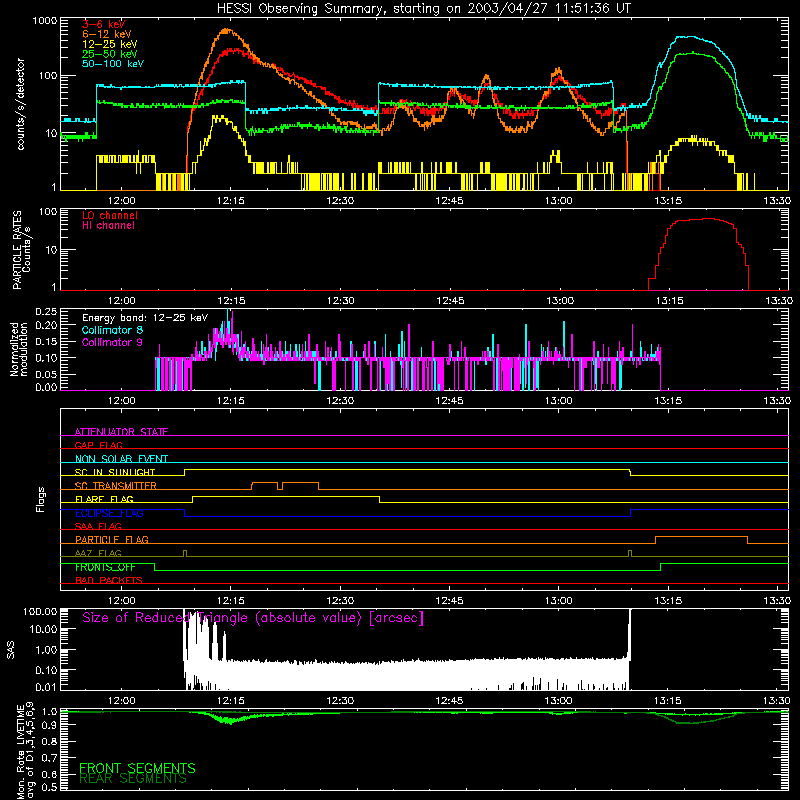
Task: Click the 100.00 tick on SAS axis
Action: click(40, 611)
